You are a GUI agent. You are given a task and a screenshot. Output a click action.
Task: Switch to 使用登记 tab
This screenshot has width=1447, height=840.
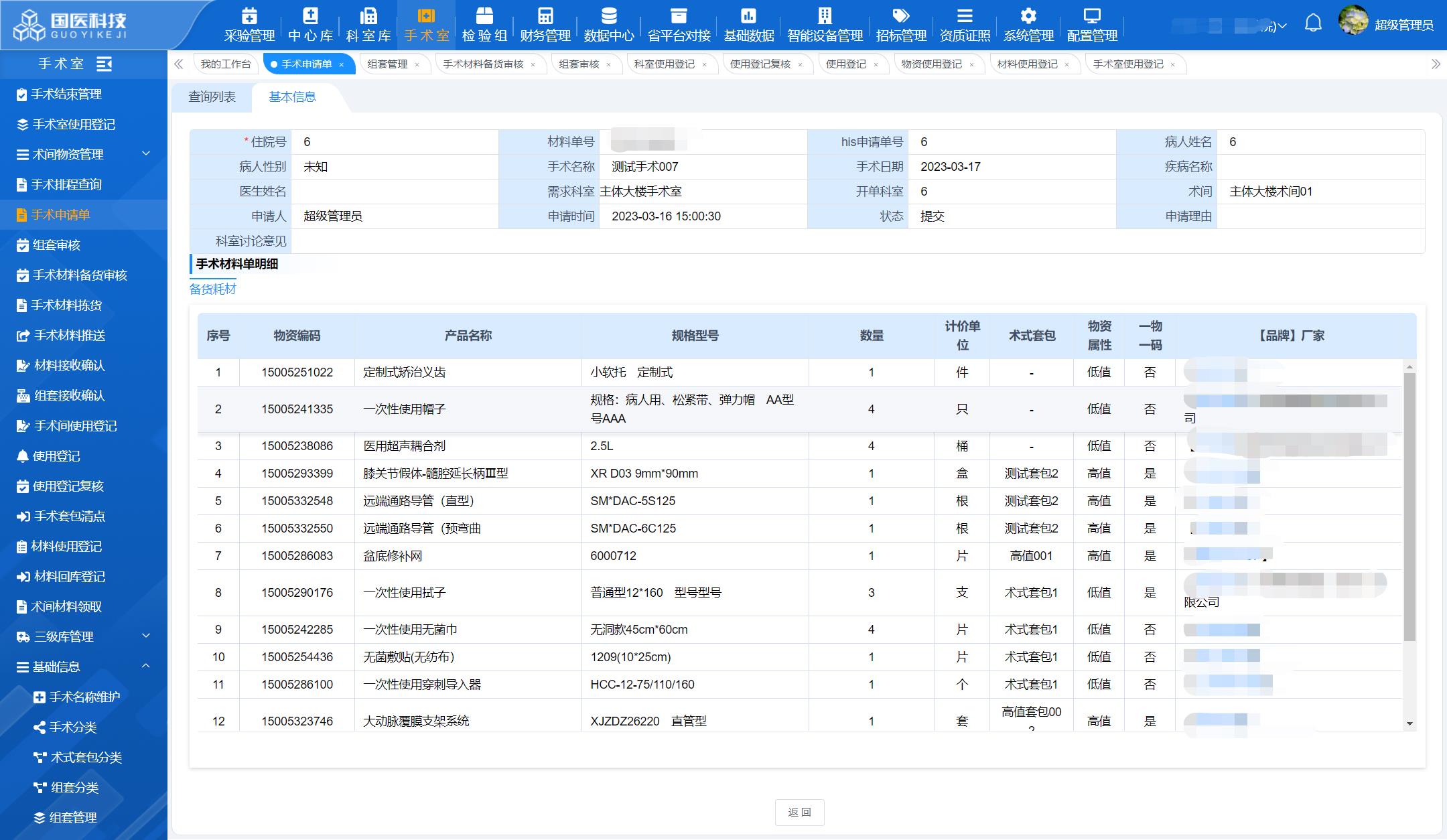[845, 64]
